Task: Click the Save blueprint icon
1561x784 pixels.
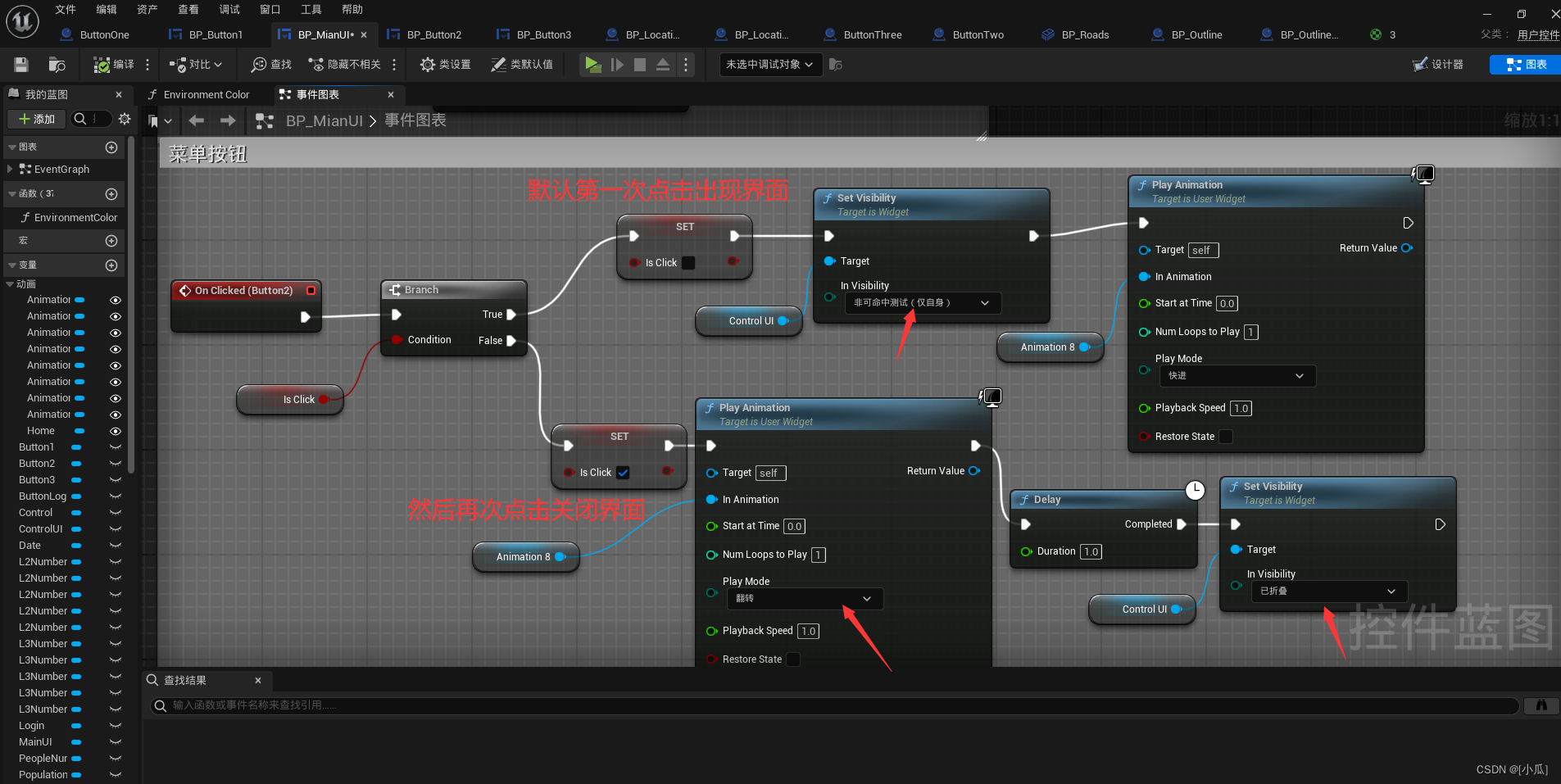Action: tap(21, 64)
